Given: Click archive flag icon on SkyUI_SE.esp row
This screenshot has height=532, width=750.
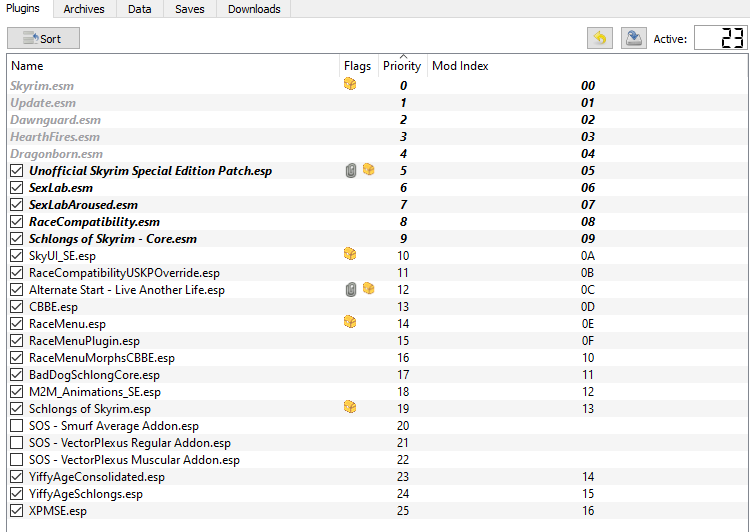Looking at the screenshot, I should pyautogui.click(x=350, y=254).
